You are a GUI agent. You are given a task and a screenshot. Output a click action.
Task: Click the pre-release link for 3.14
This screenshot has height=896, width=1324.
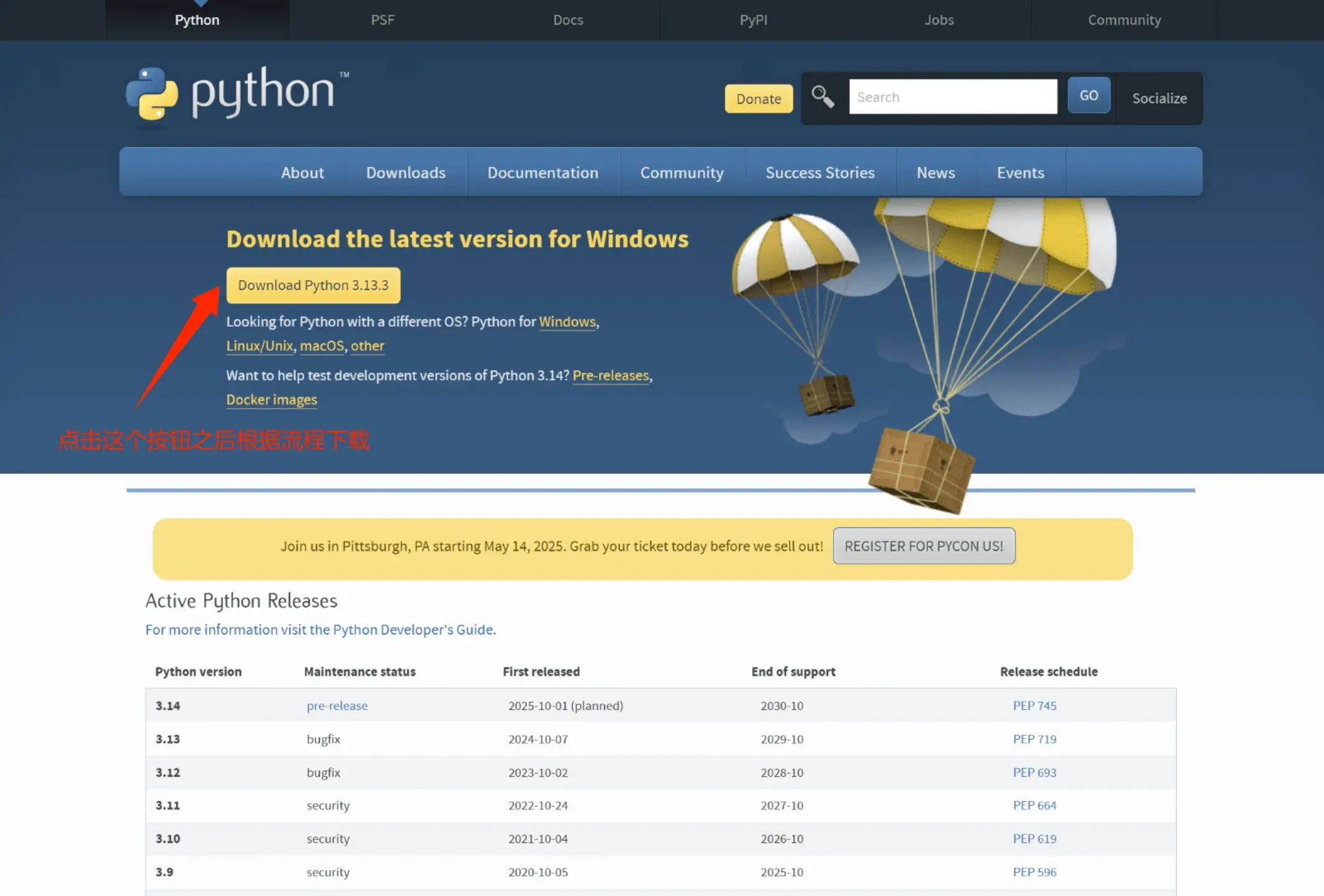tap(337, 706)
